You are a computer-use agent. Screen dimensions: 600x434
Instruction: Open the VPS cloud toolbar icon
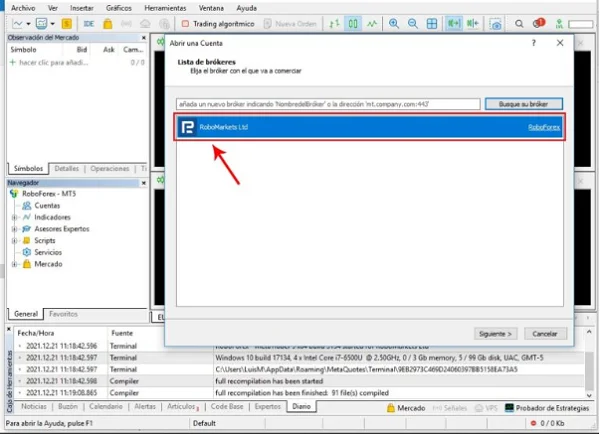coord(145,24)
